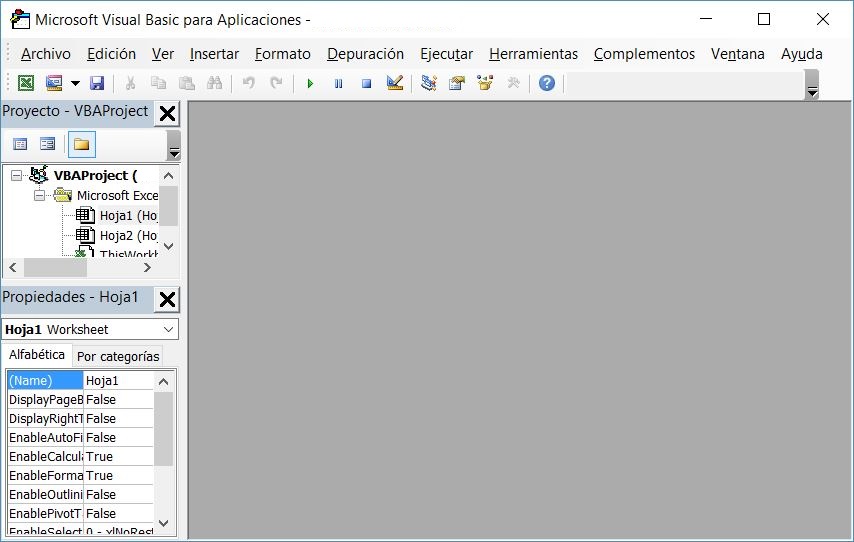
Task: Click the DisplayRightToLeft False value
Action: pos(119,418)
